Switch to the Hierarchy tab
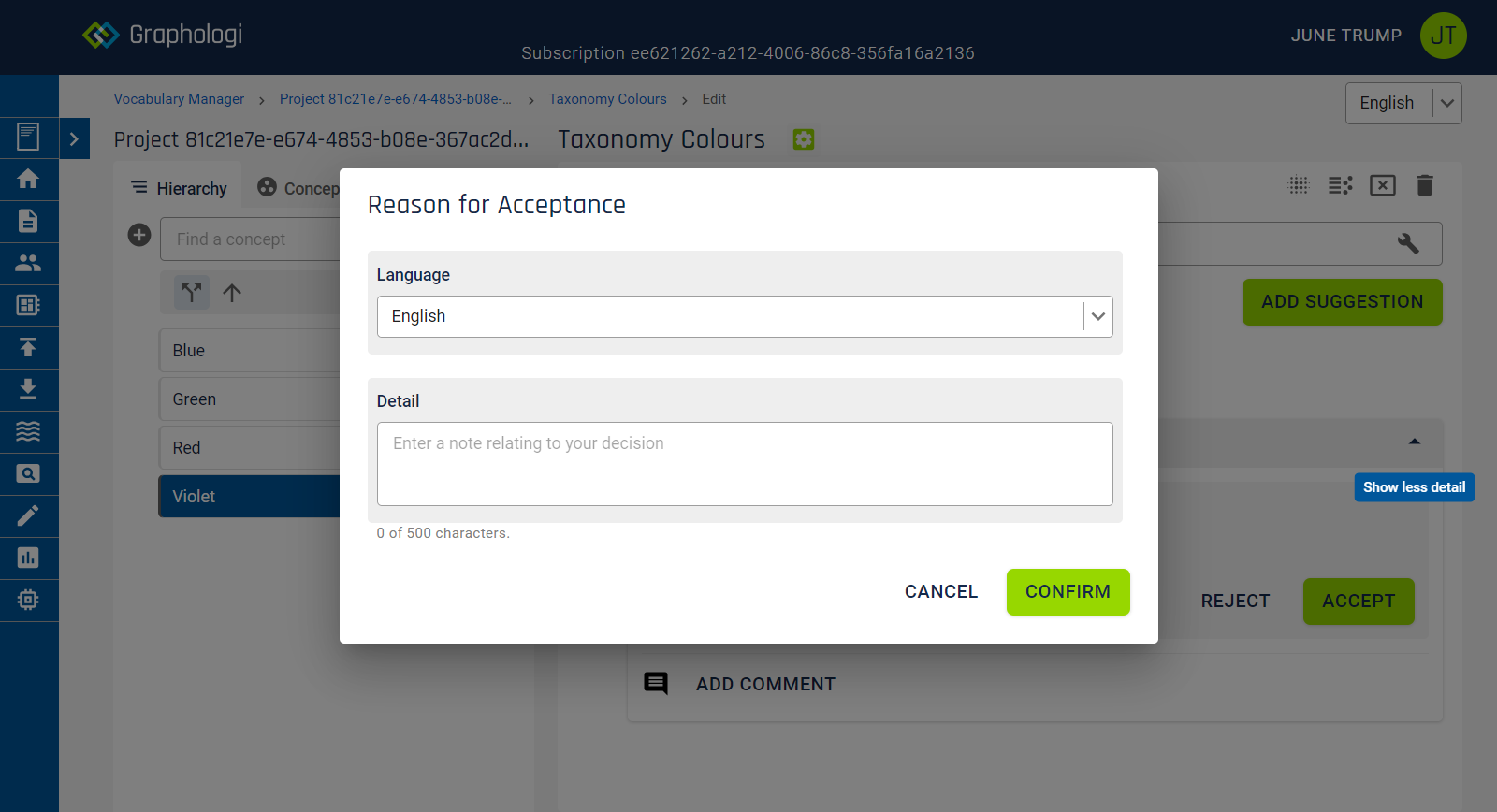1497x812 pixels. 180,188
